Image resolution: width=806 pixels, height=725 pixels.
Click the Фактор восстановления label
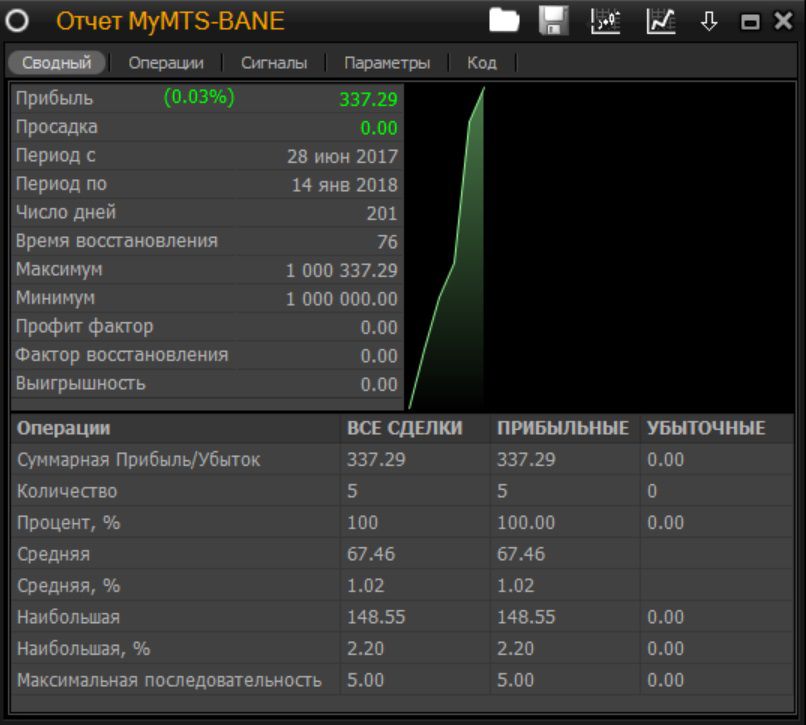(122, 355)
